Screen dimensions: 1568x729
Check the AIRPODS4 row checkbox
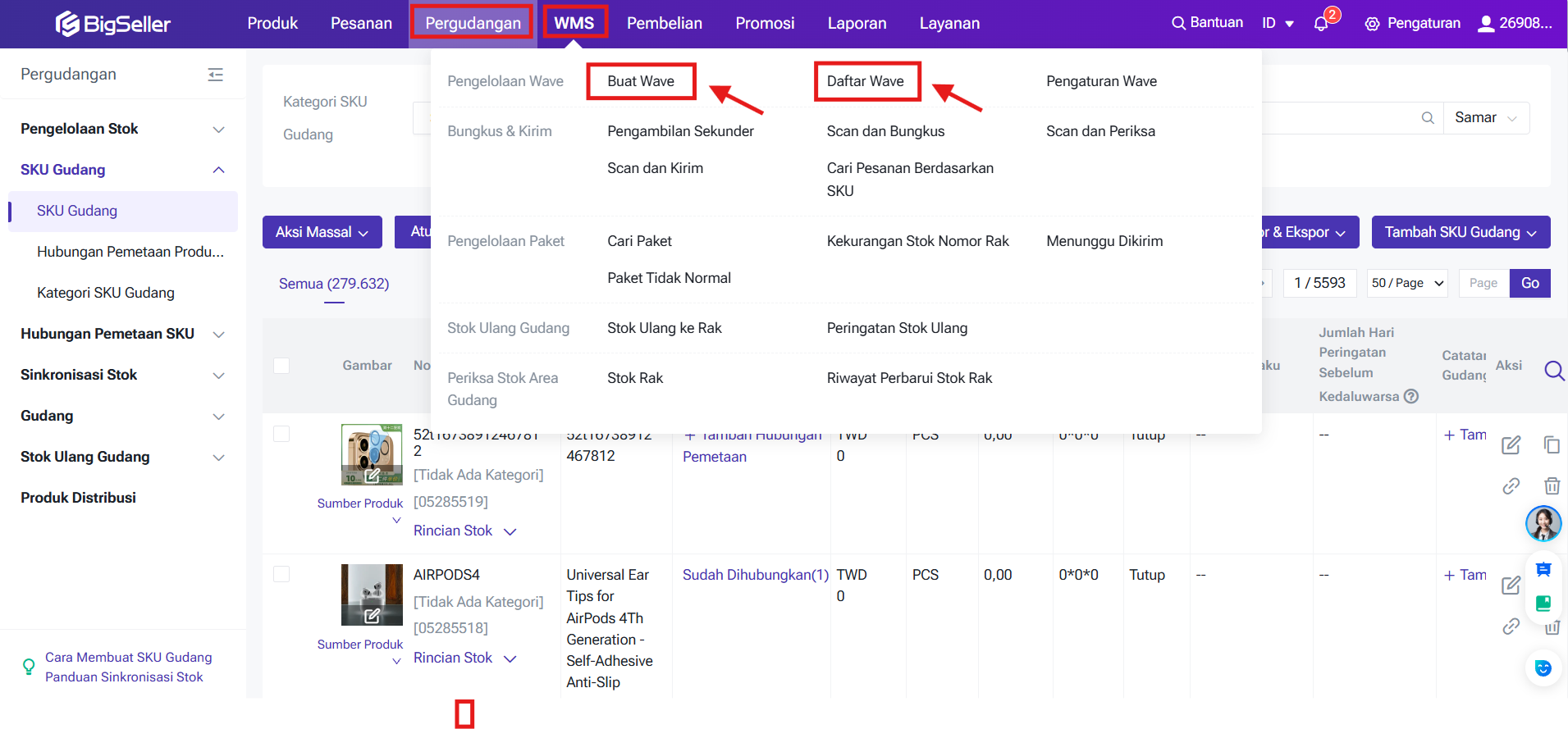(x=281, y=574)
